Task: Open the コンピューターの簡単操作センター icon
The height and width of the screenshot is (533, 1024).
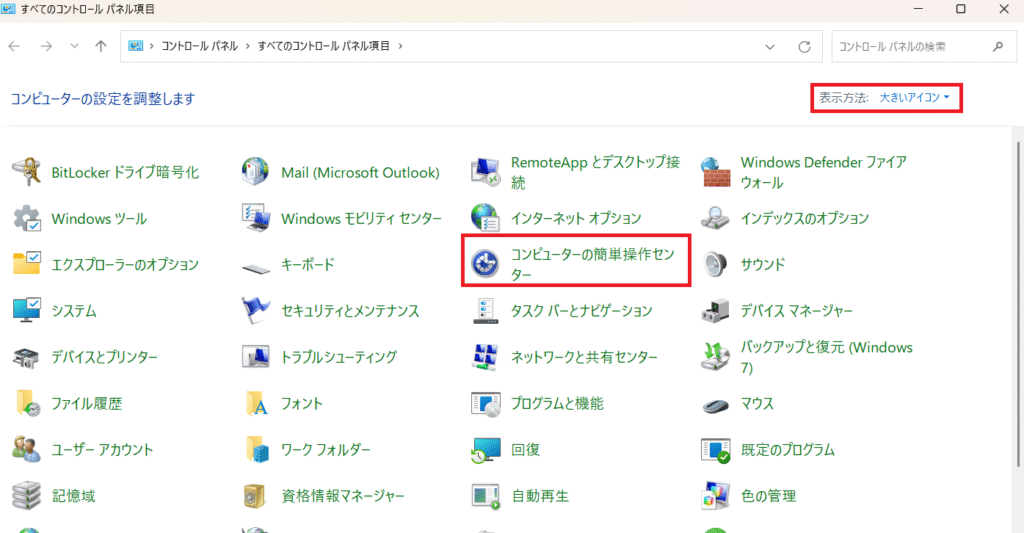Action: click(x=485, y=264)
